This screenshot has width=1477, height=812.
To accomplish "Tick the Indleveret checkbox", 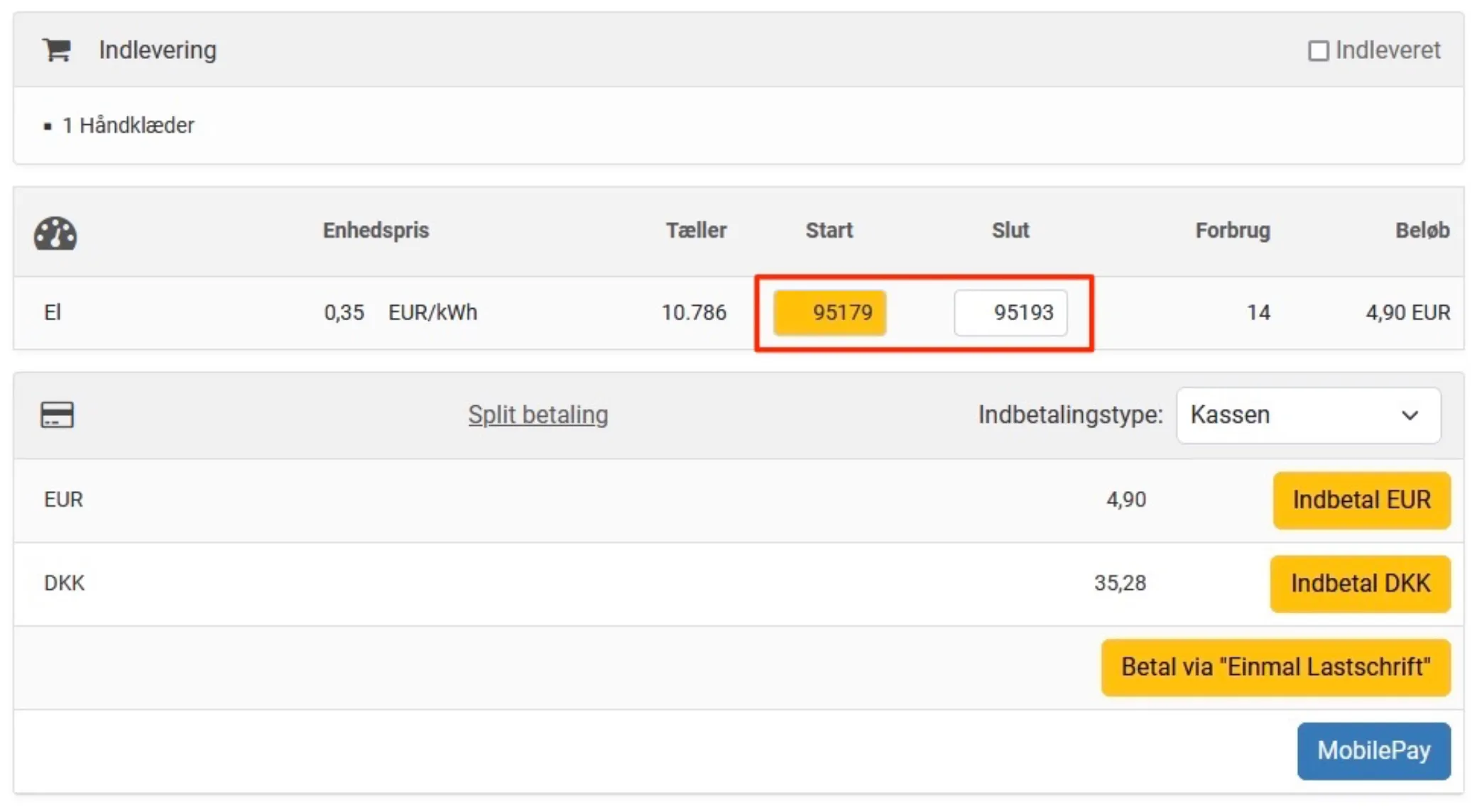I will tap(1318, 51).
